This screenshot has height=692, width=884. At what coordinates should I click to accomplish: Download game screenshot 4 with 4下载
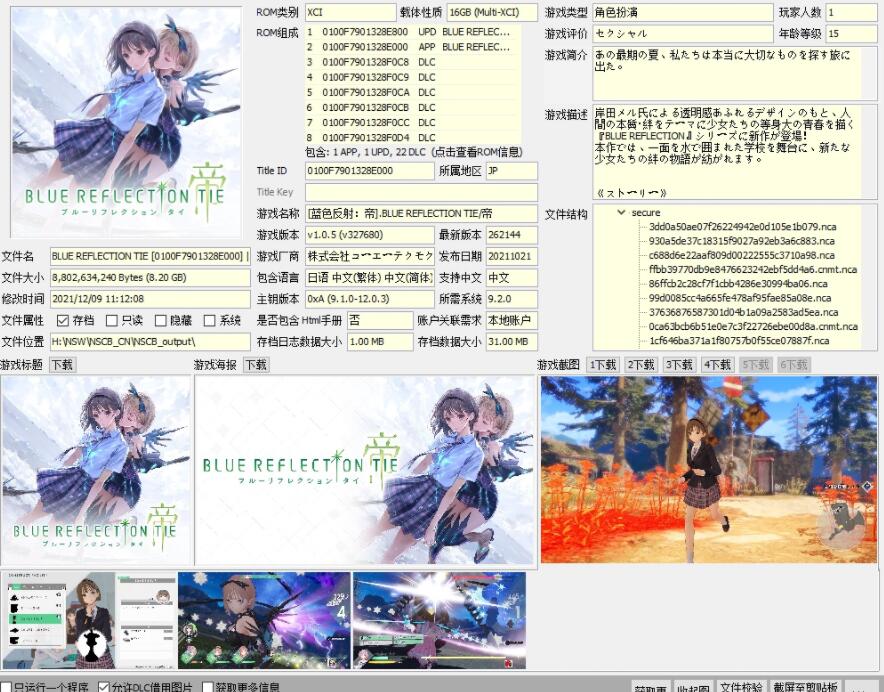point(717,365)
